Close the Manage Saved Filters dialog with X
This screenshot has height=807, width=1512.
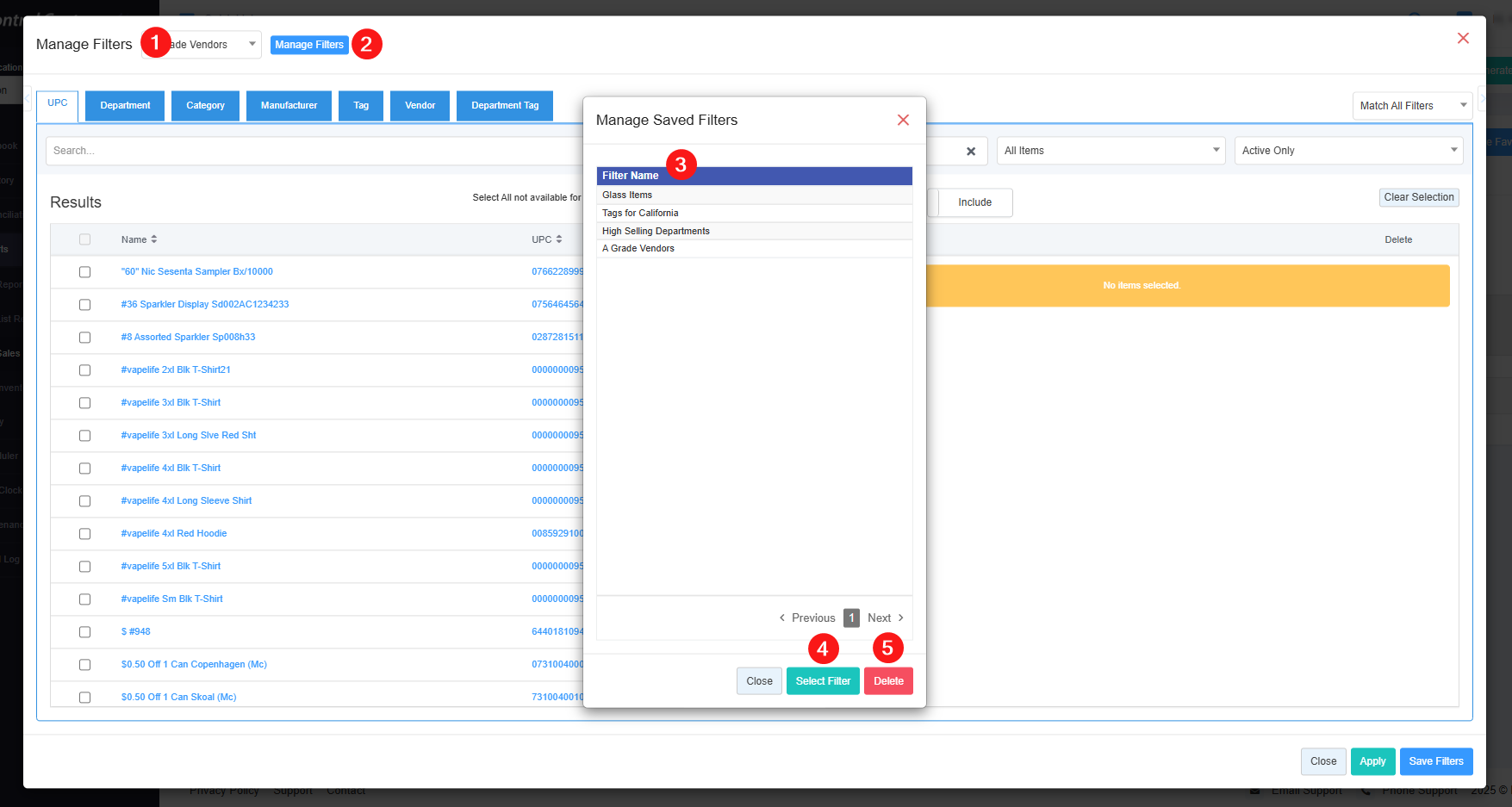pos(903,120)
